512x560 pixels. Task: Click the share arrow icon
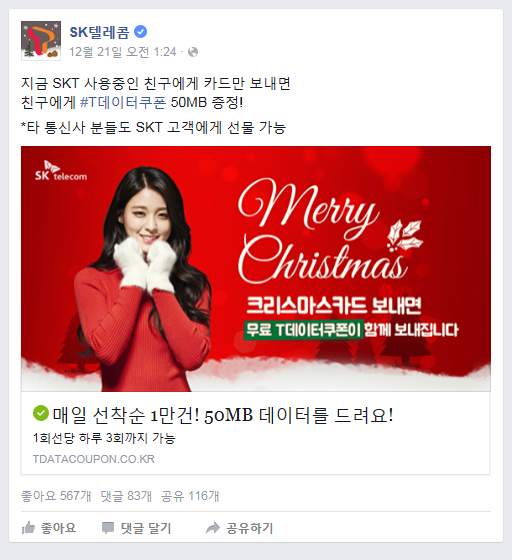point(213,528)
